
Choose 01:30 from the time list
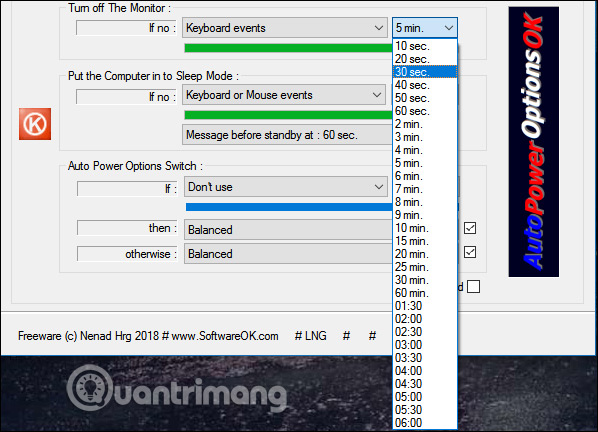pos(425,305)
